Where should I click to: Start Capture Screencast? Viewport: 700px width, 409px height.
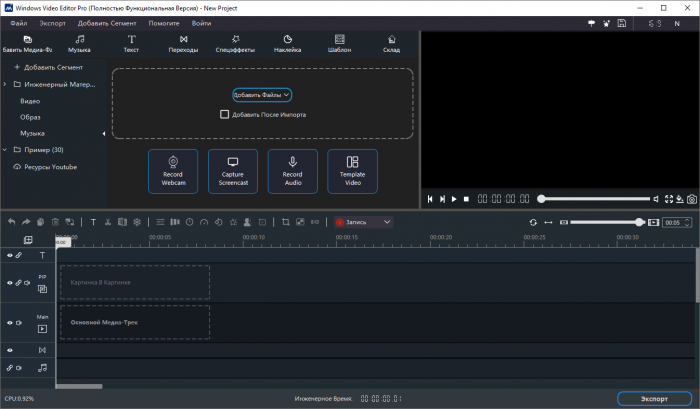[x=232, y=171]
